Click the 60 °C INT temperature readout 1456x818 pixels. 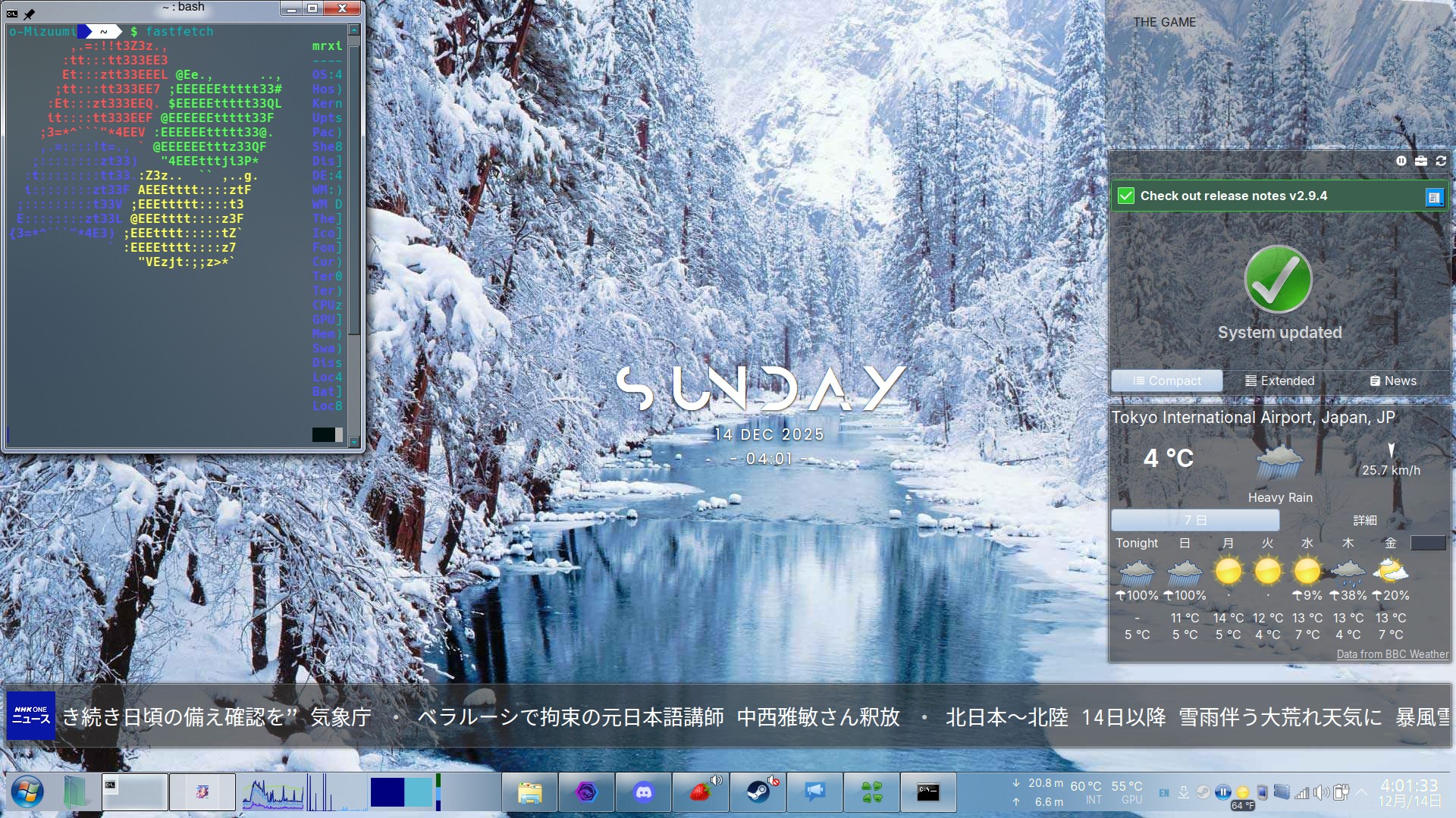[1086, 792]
